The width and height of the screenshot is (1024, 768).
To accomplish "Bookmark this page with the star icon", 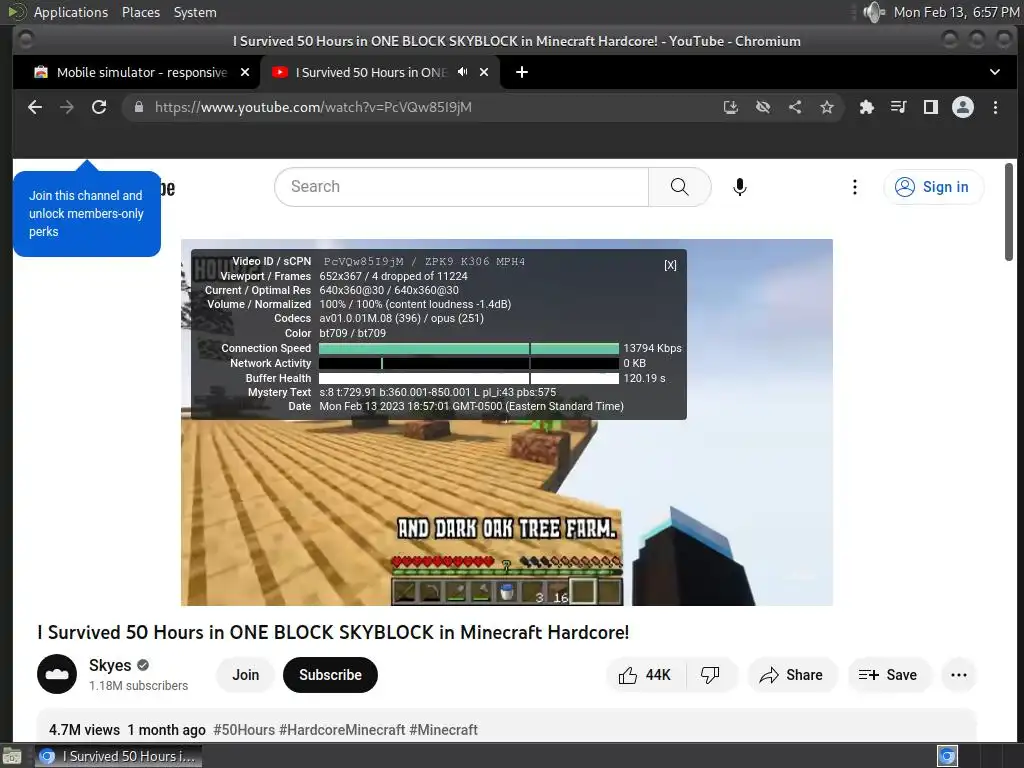I will (x=827, y=107).
